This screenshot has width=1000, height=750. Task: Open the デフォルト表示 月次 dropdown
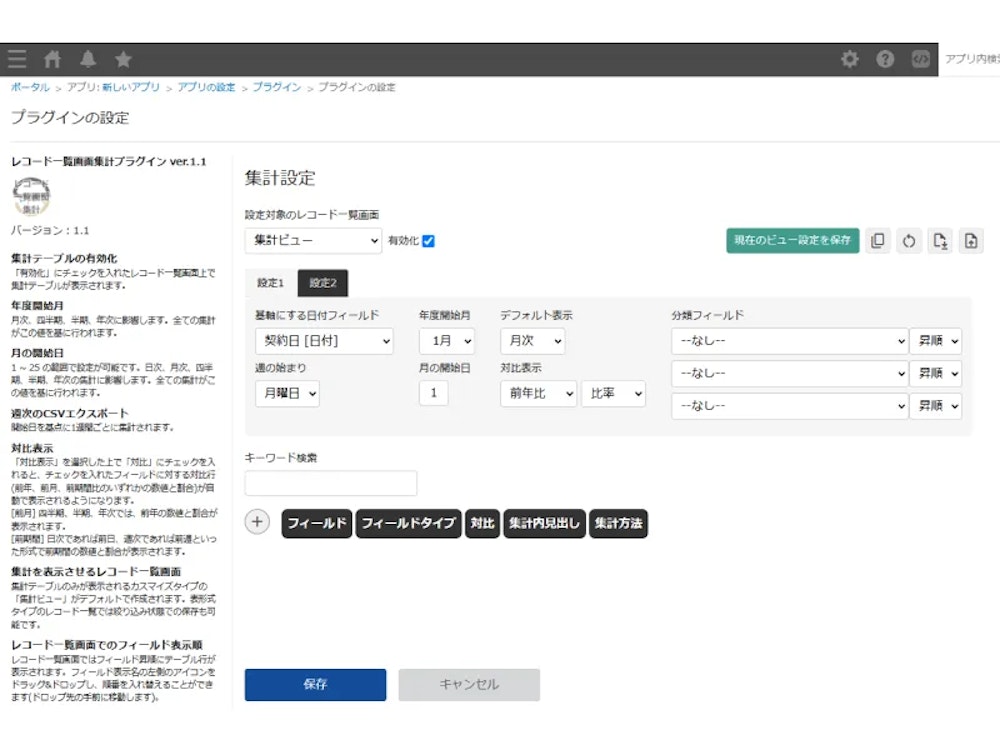pos(533,341)
